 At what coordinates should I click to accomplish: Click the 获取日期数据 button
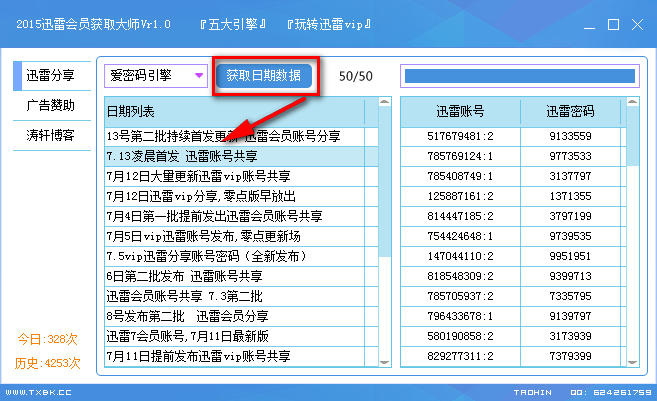tap(264, 76)
